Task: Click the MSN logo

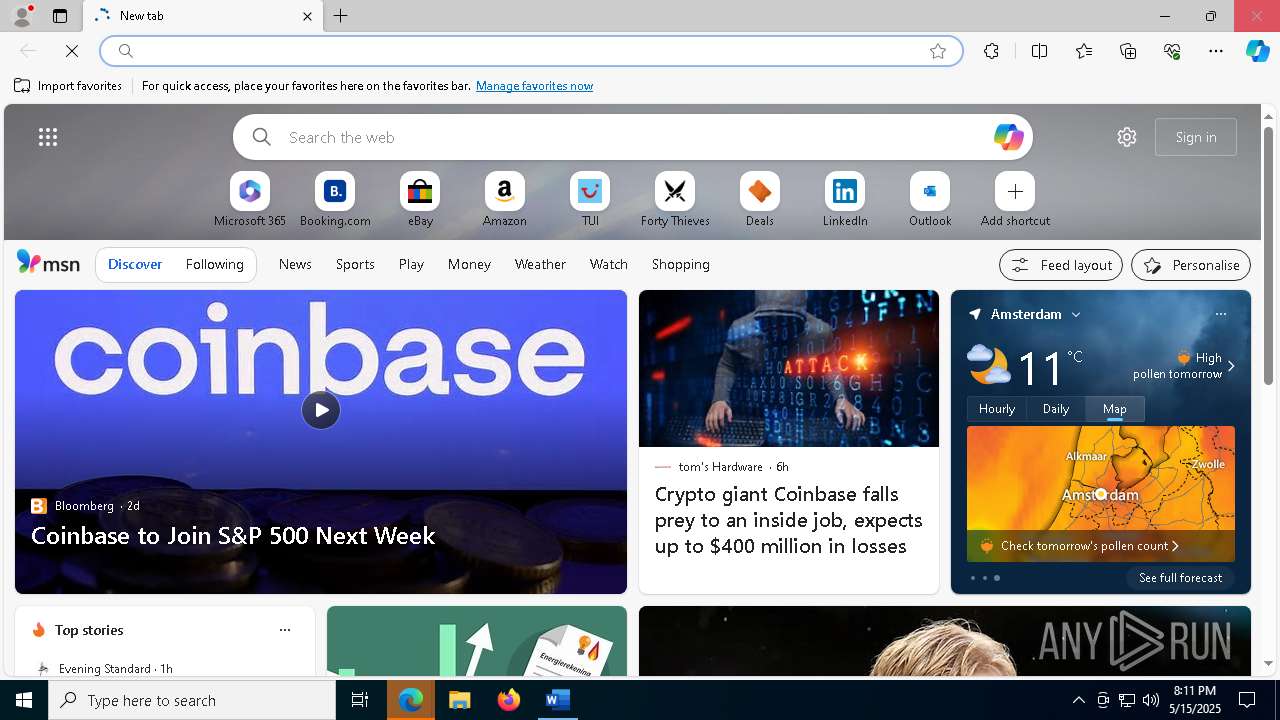Action: [x=48, y=263]
